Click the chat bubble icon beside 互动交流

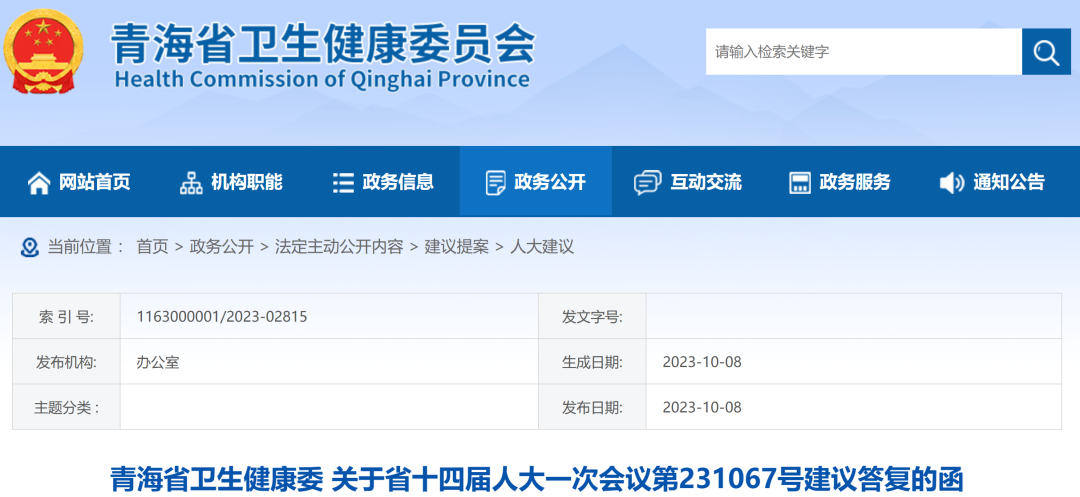[x=647, y=182]
